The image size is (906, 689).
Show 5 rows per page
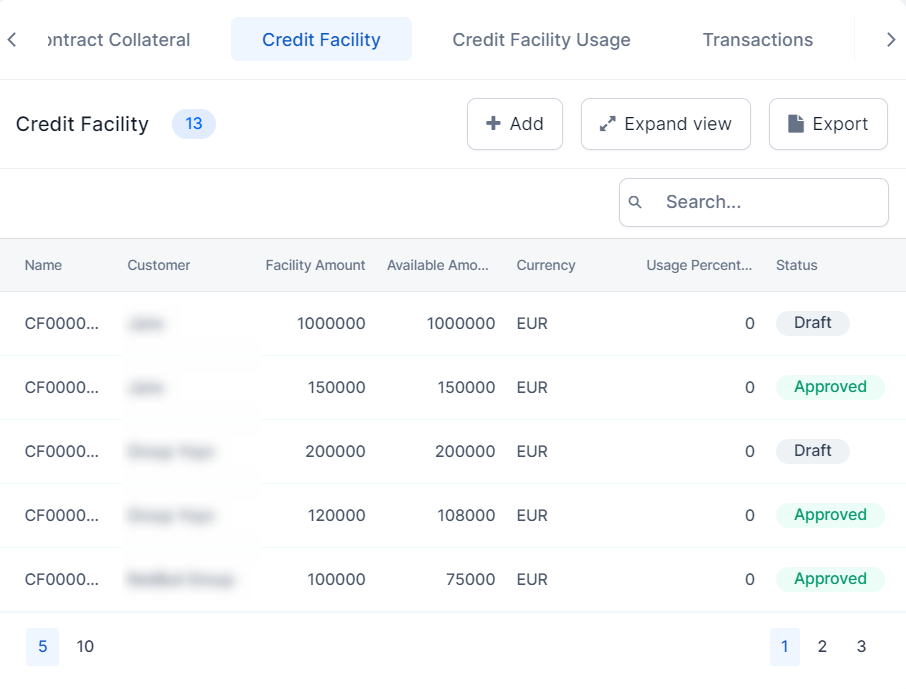(x=42, y=647)
